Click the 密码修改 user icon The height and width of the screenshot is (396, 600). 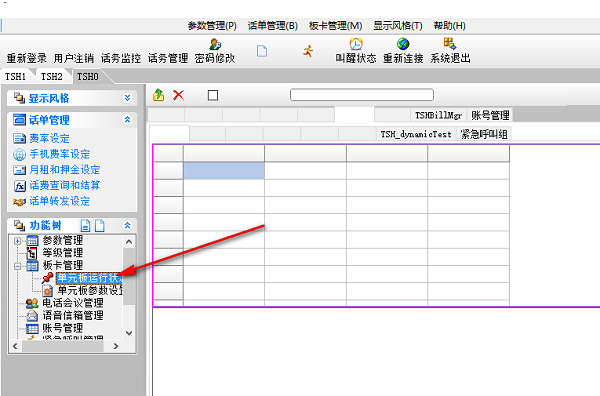[x=215, y=44]
